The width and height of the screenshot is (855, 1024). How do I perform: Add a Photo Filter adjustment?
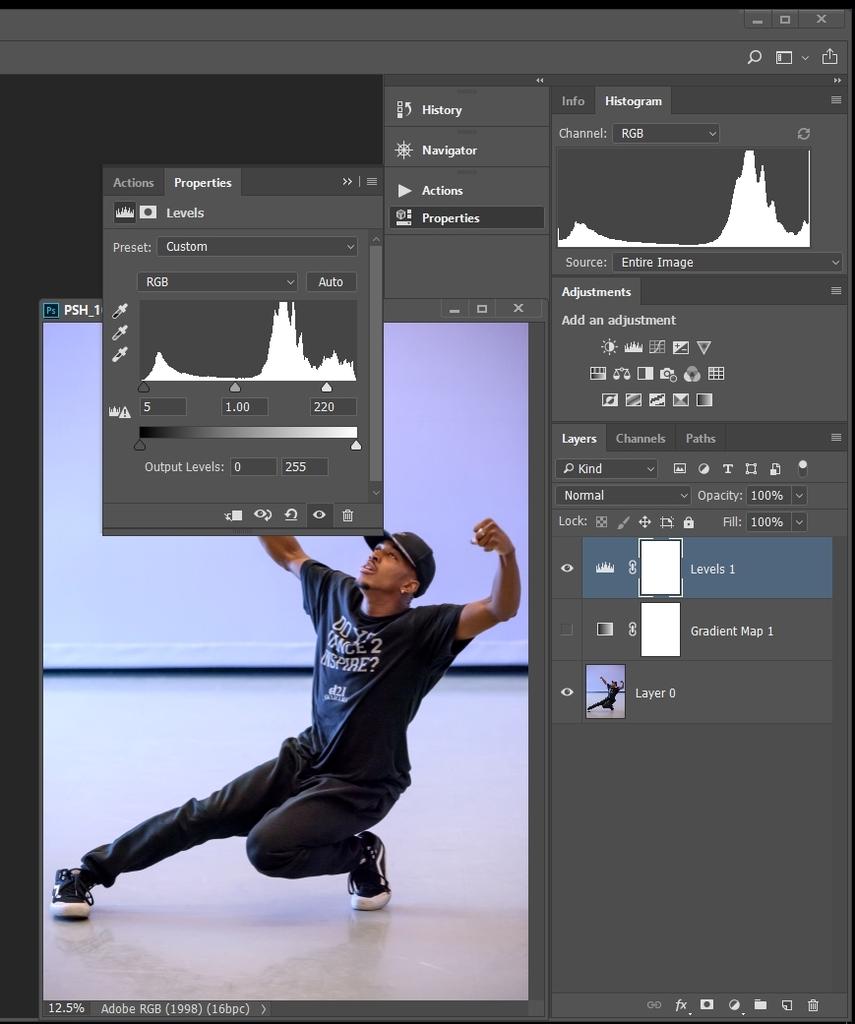[x=668, y=374]
